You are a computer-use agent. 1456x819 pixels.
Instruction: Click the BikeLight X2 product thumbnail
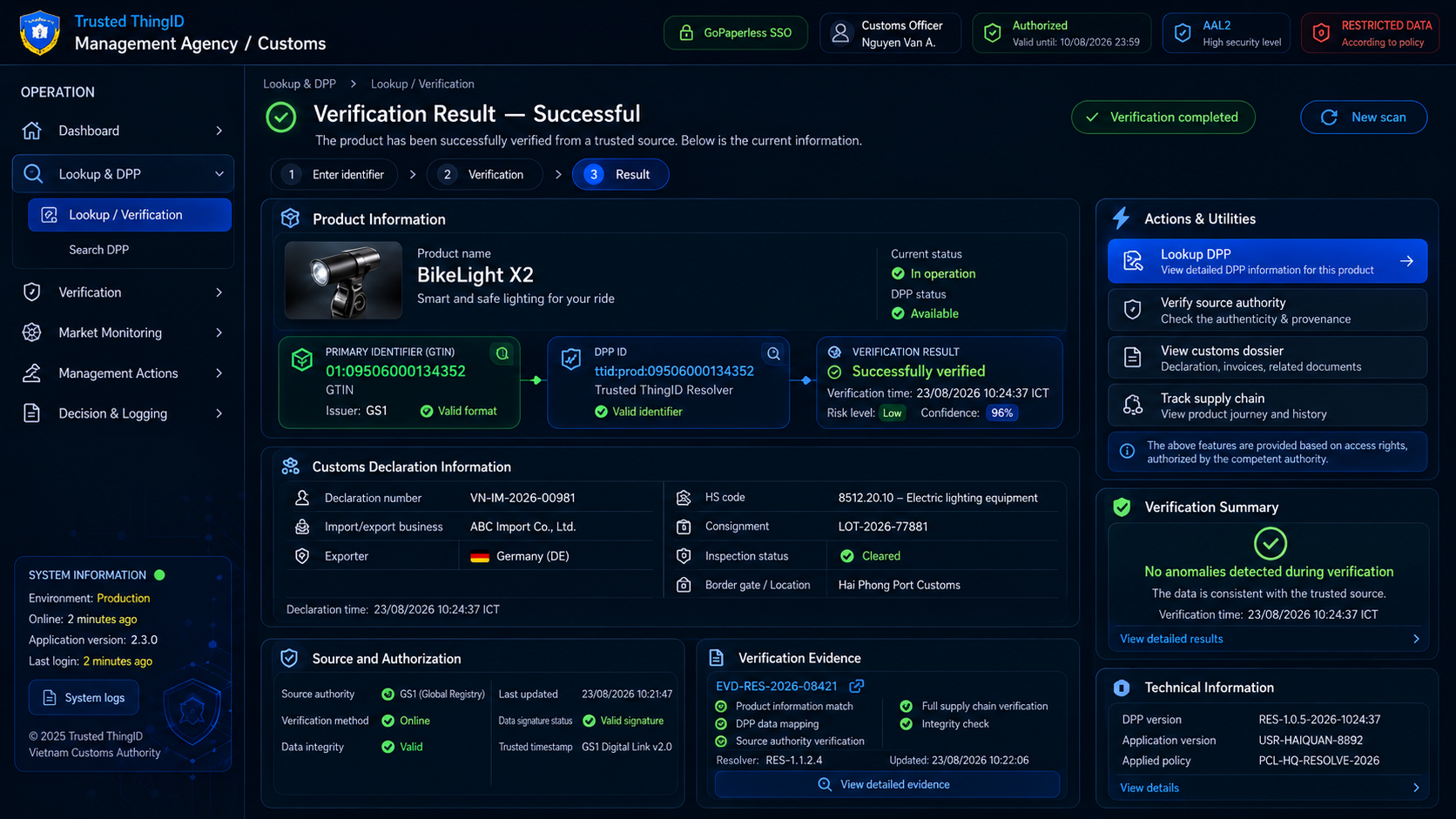tap(343, 280)
